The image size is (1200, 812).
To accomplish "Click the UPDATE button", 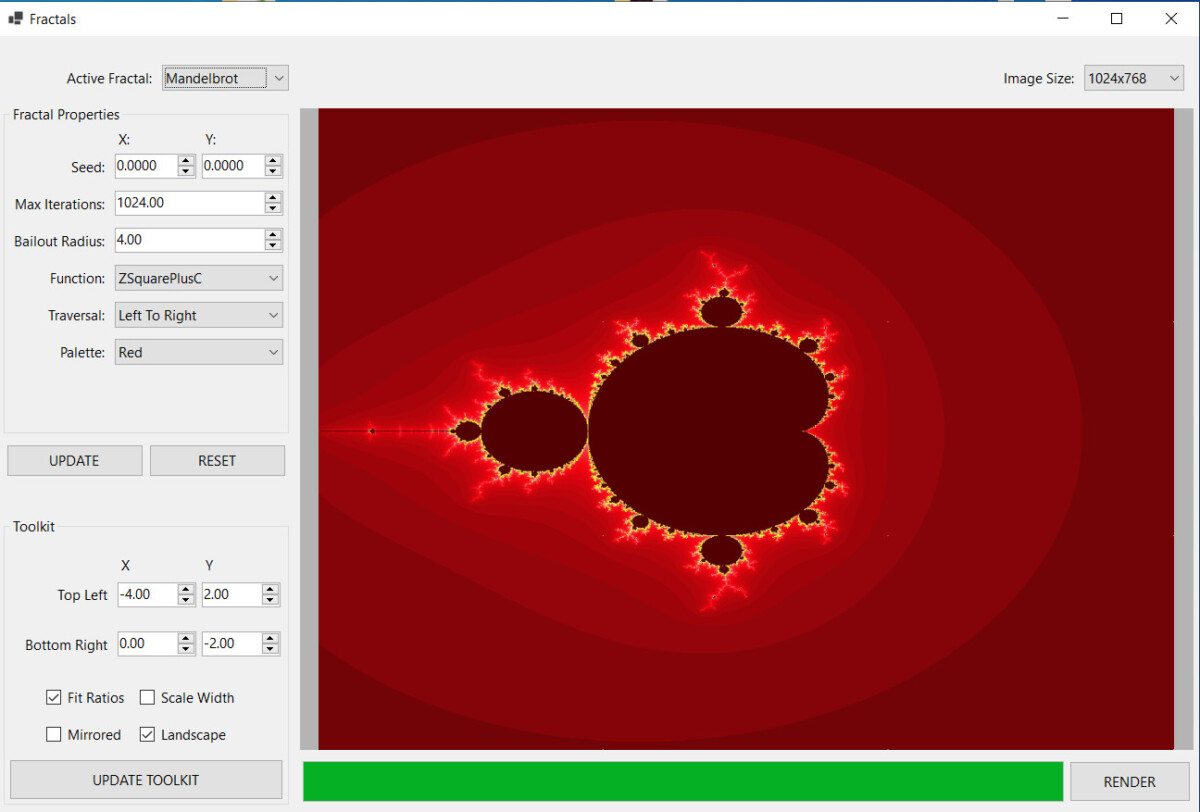I will pos(75,461).
